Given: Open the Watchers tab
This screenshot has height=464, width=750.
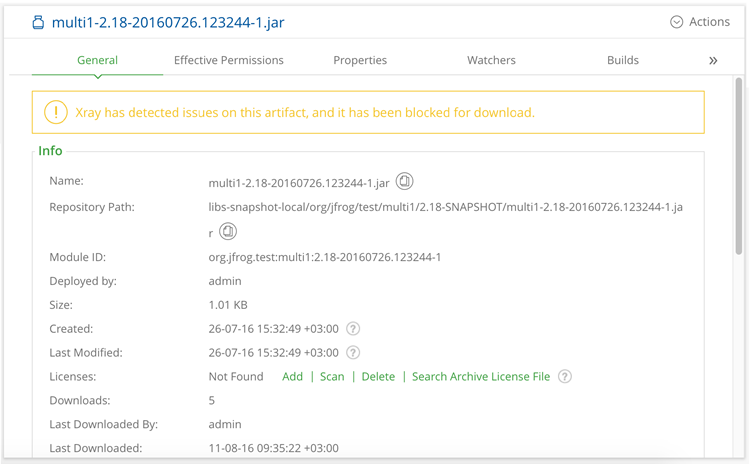Looking at the screenshot, I should click(491, 60).
